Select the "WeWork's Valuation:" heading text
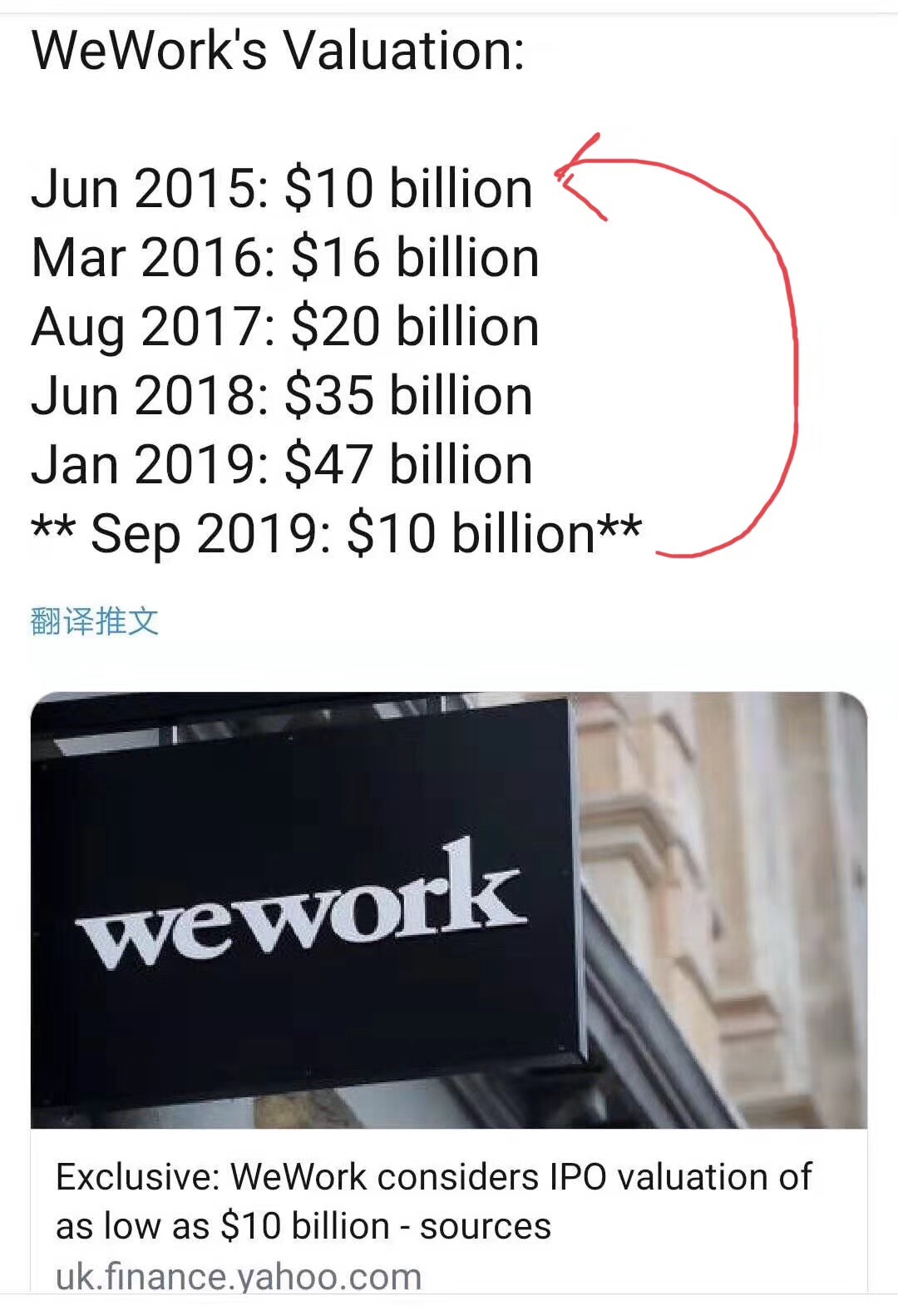898x1316 pixels. 279,51
